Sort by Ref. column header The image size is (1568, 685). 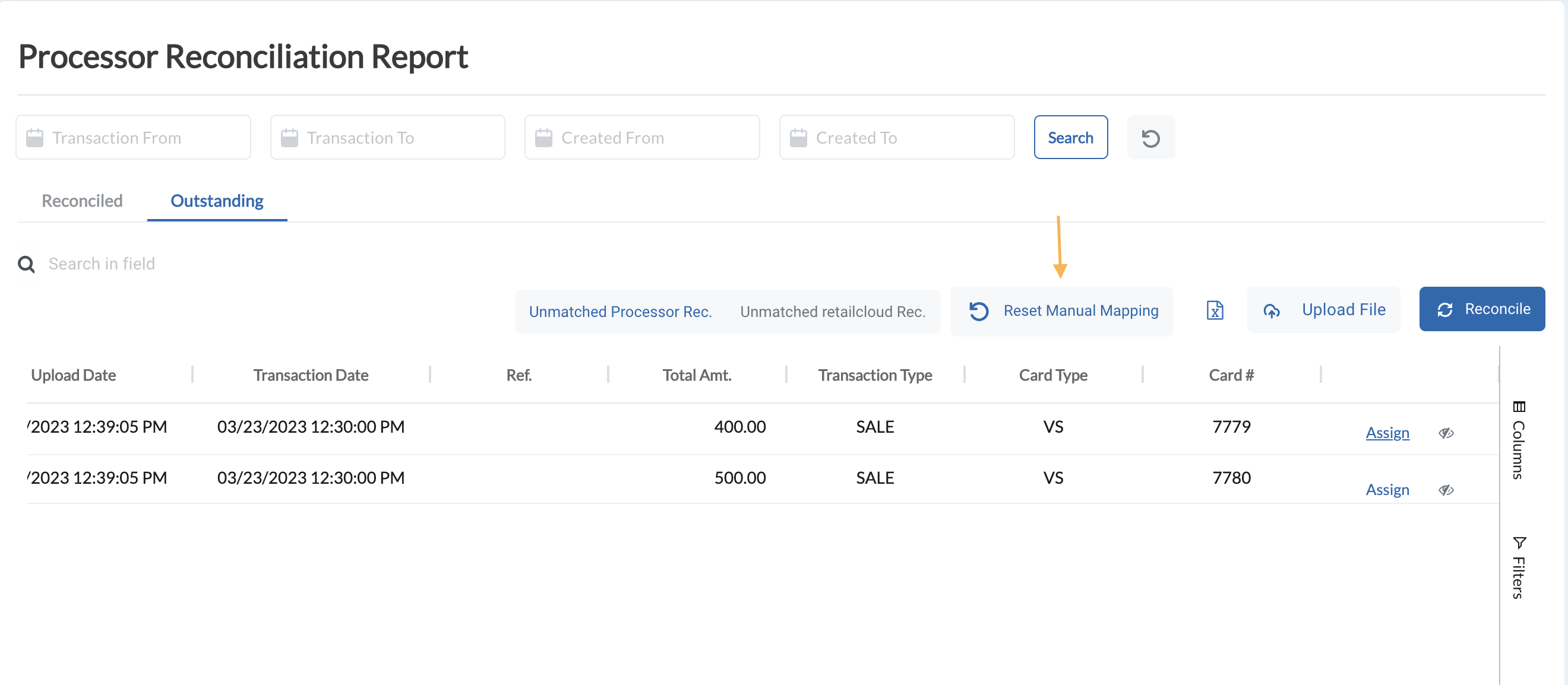click(519, 375)
